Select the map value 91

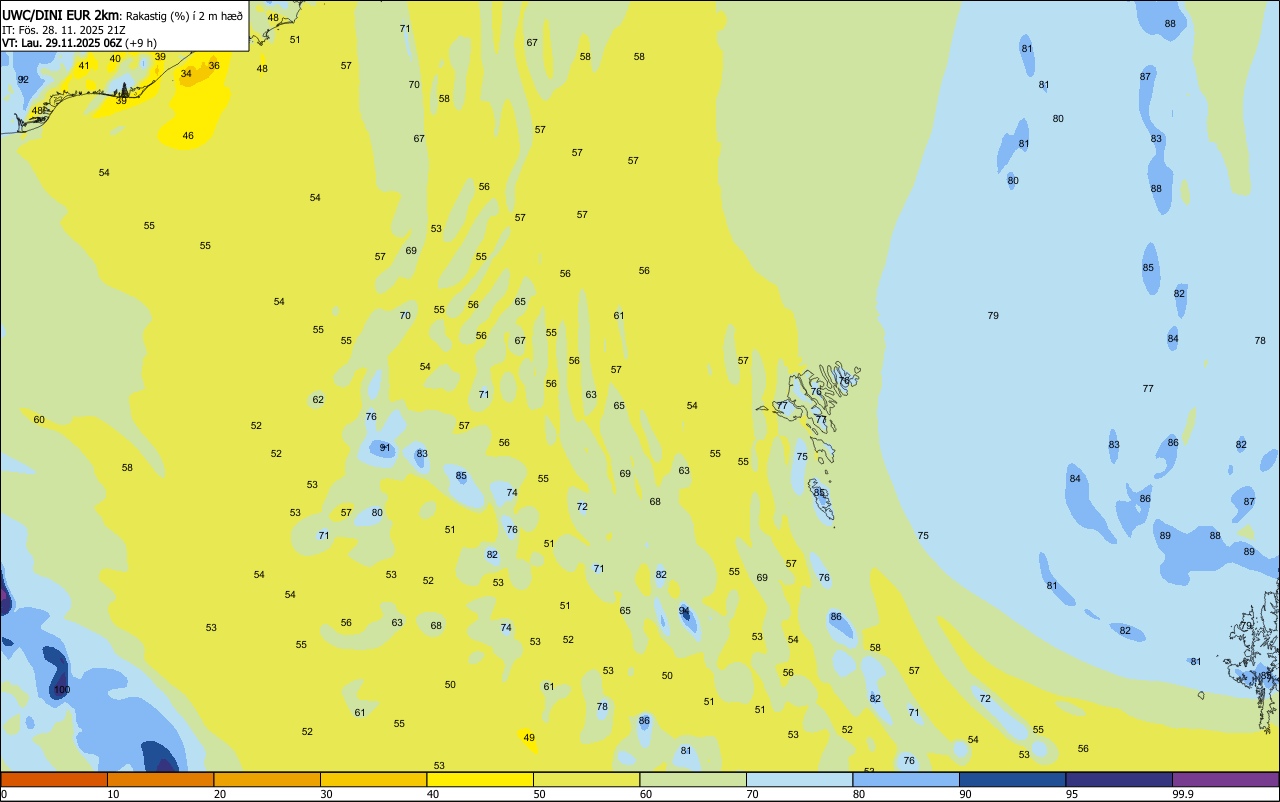(x=385, y=448)
